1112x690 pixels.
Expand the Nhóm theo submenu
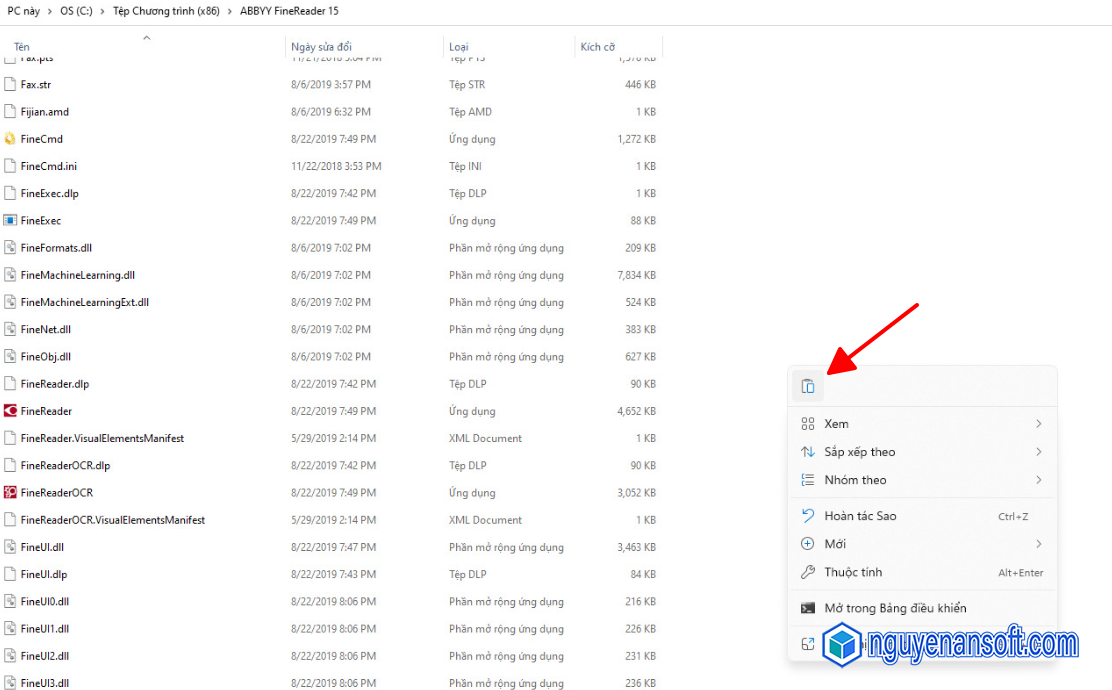[1038, 480]
